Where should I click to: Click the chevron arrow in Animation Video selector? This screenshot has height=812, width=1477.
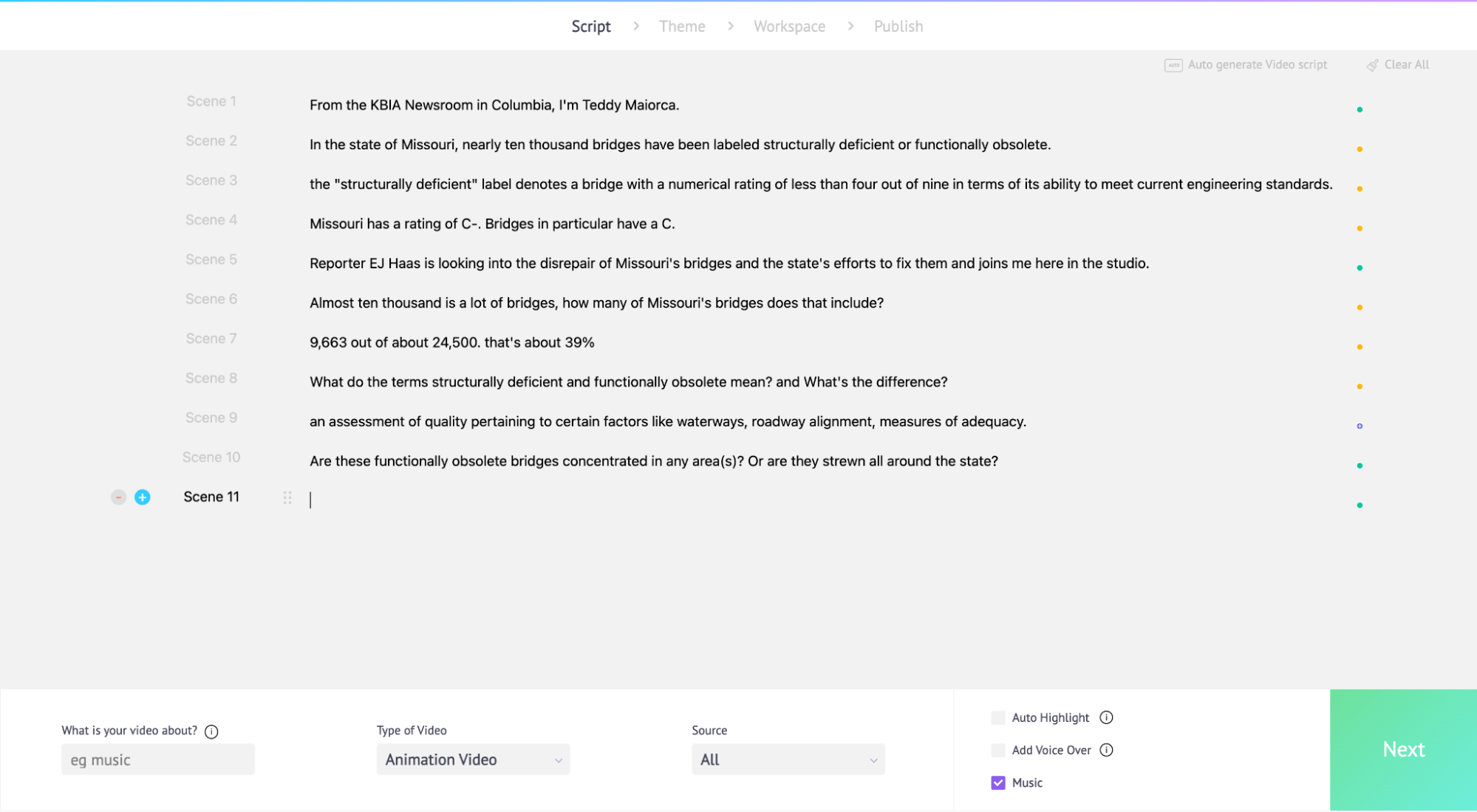(x=559, y=760)
